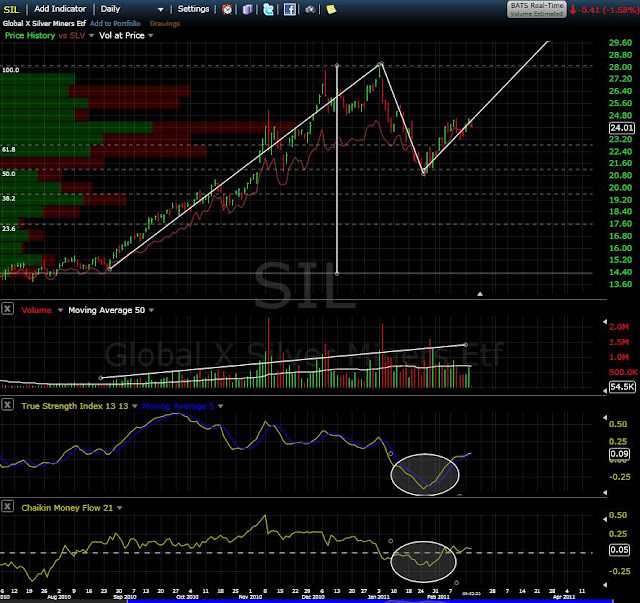Image resolution: width=640 pixels, height=603 pixels.
Task: Click the Price History label
Action: point(30,36)
